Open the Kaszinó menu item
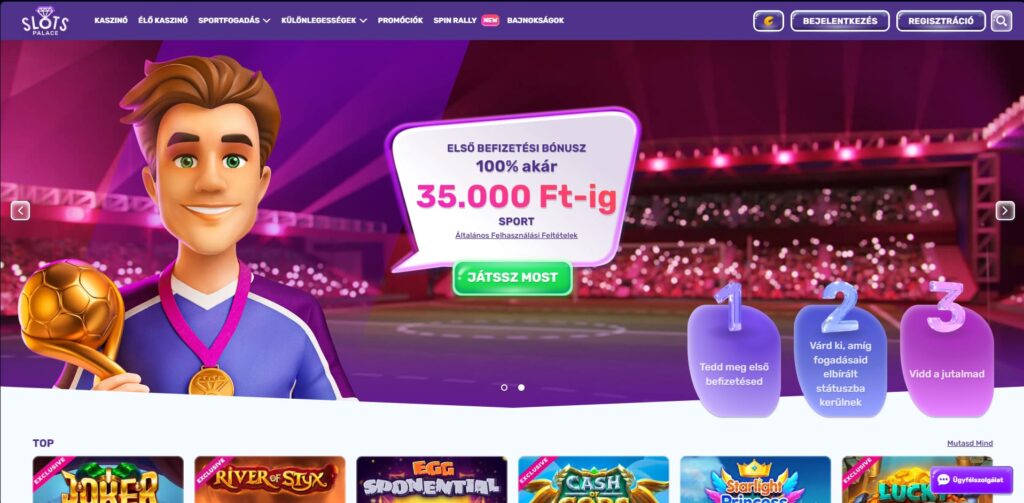Screen dimensions: 1024x503 (x=111, y=20)
